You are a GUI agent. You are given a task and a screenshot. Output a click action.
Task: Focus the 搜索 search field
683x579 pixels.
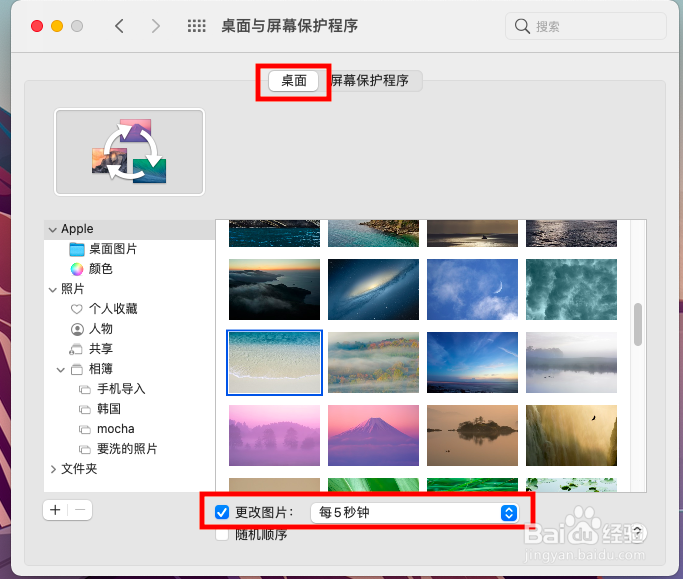[585, 26]
